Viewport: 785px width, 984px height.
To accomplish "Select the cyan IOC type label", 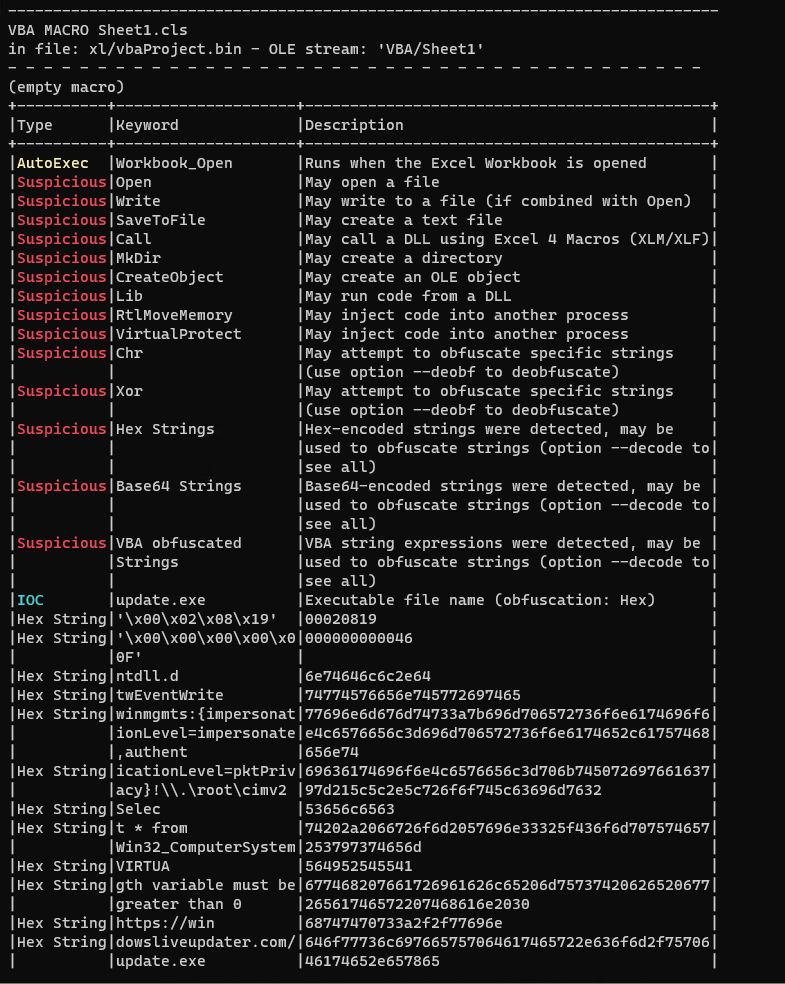I will pyautogui.click(x=30, y=600).
